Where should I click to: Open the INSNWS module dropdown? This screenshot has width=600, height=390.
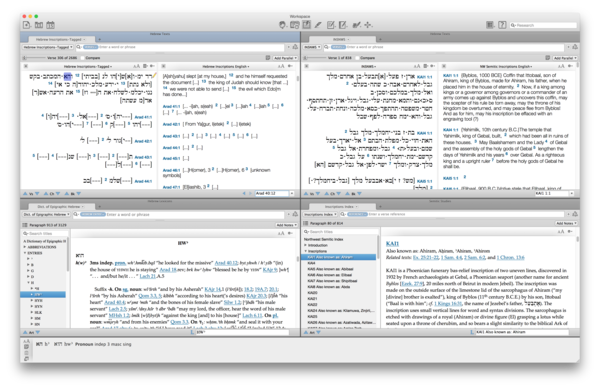[x=312, y=47]
